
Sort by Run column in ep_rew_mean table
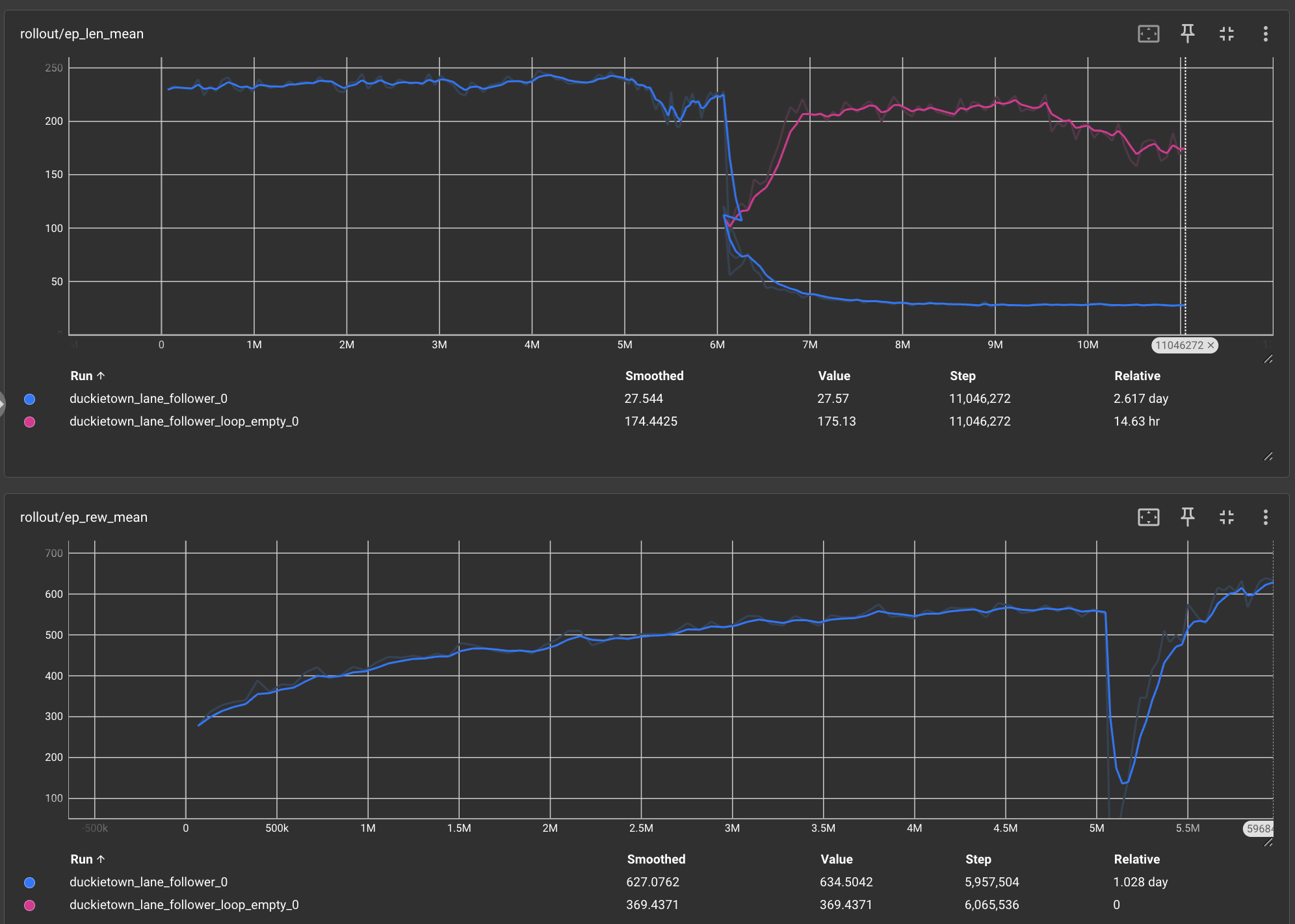point(87,859)
